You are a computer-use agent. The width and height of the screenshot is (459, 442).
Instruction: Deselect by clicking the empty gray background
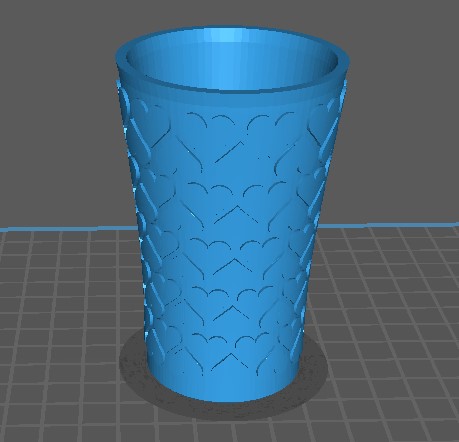(x=57, y=100)
